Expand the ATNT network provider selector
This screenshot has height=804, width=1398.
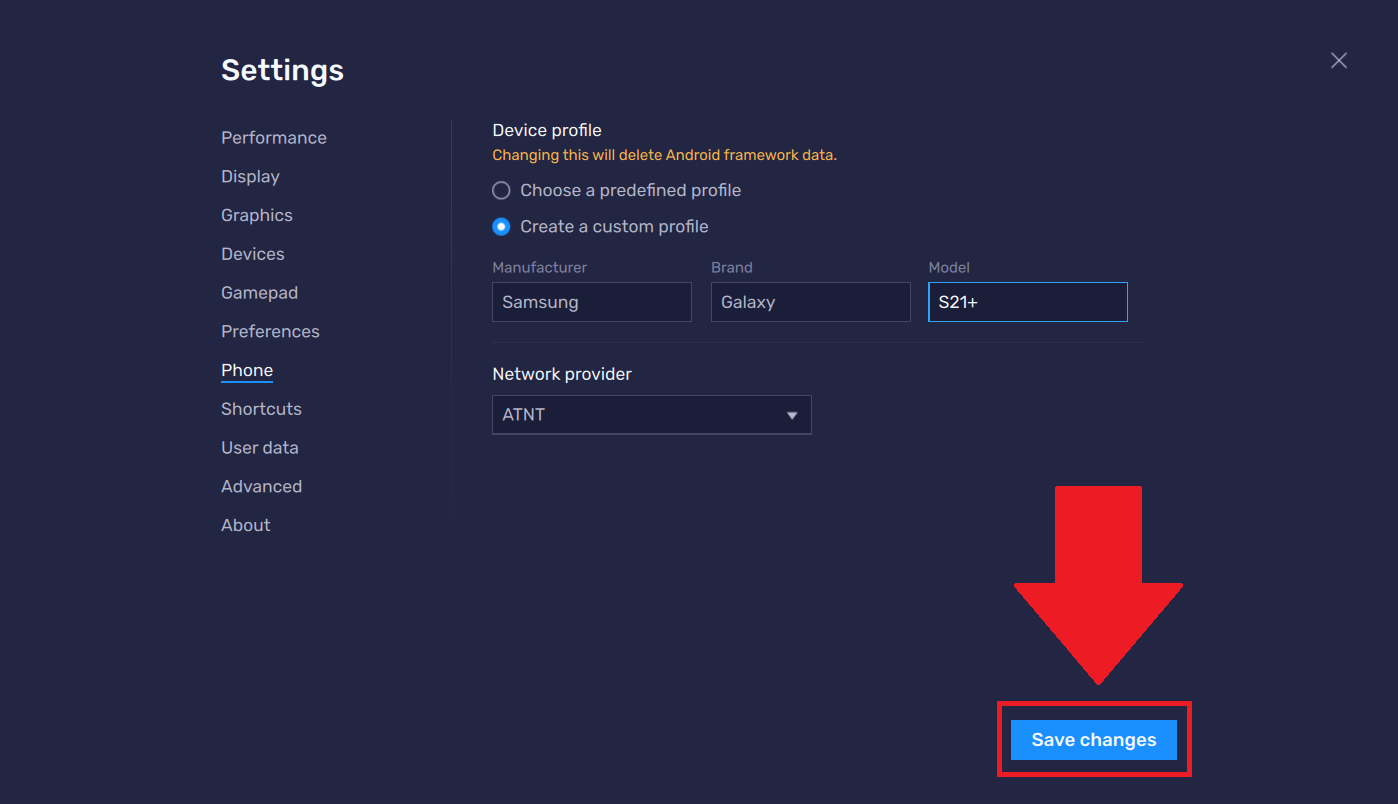tap(791, 414)
